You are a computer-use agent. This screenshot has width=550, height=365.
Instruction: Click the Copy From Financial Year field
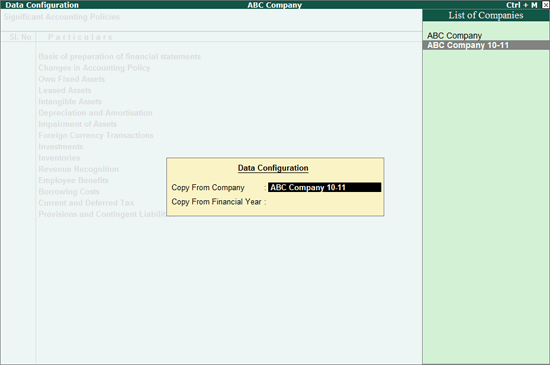pos(324,202)
